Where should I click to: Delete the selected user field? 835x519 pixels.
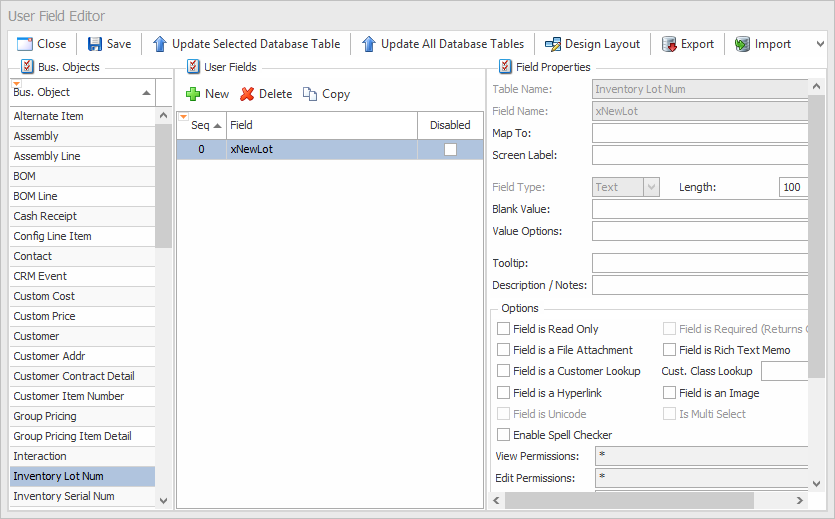[x=265, y=94]
